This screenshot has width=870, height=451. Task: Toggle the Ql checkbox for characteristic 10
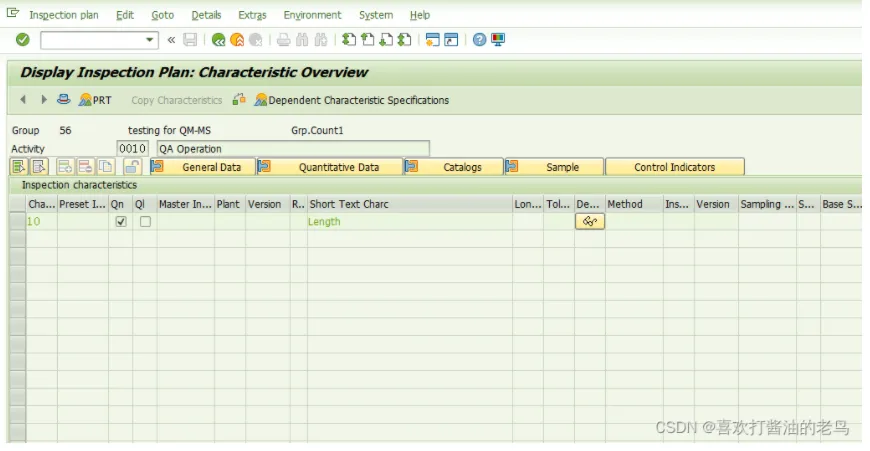[145, 222]
